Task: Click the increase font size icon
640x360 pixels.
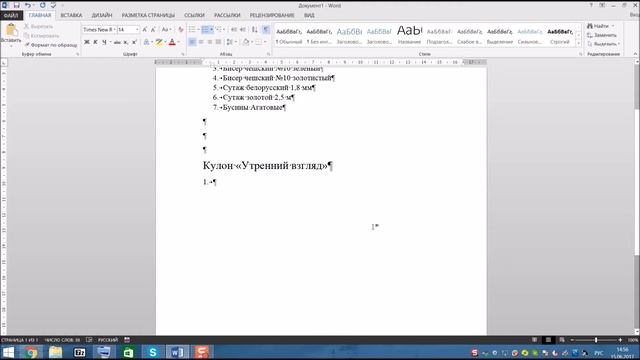Action: coord(144,30)
